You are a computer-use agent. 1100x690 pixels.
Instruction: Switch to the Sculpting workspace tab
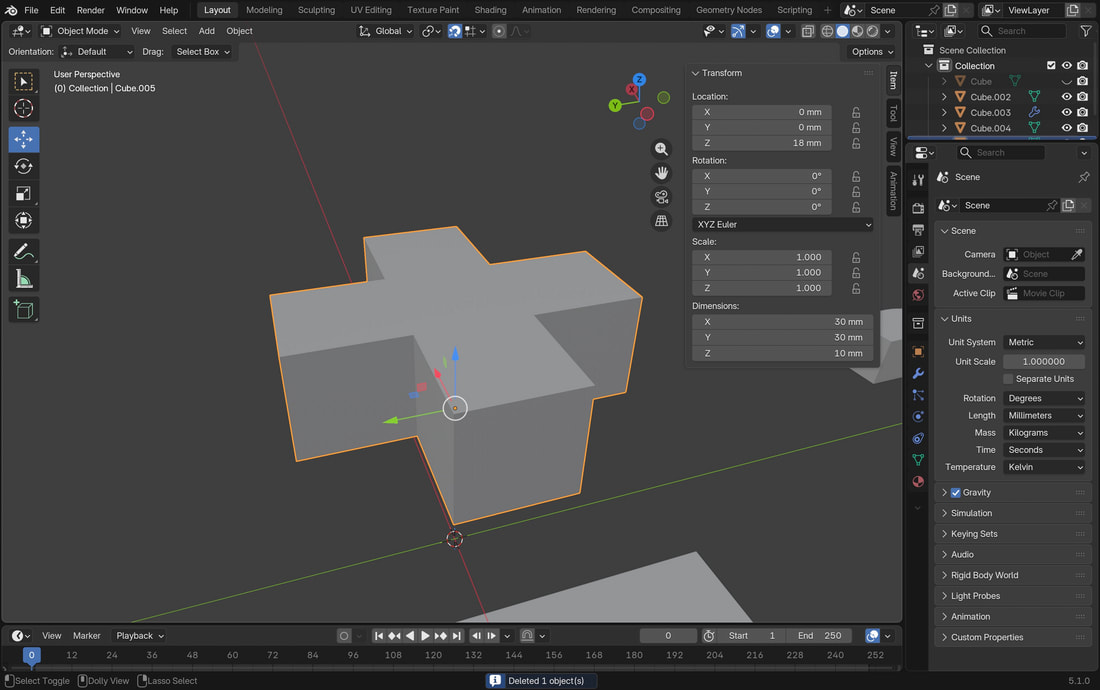tap(316, 10)
